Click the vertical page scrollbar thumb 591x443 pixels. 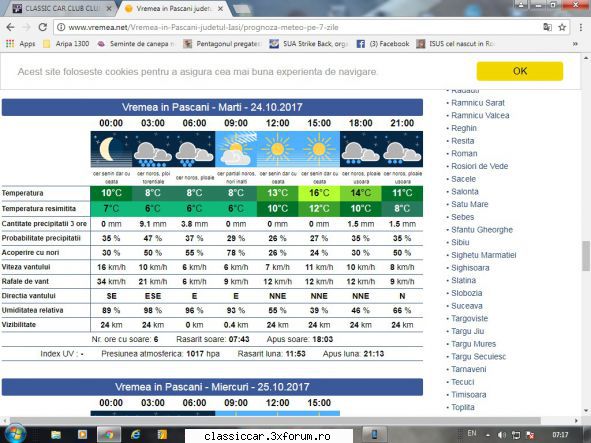(x=585, y=256)
